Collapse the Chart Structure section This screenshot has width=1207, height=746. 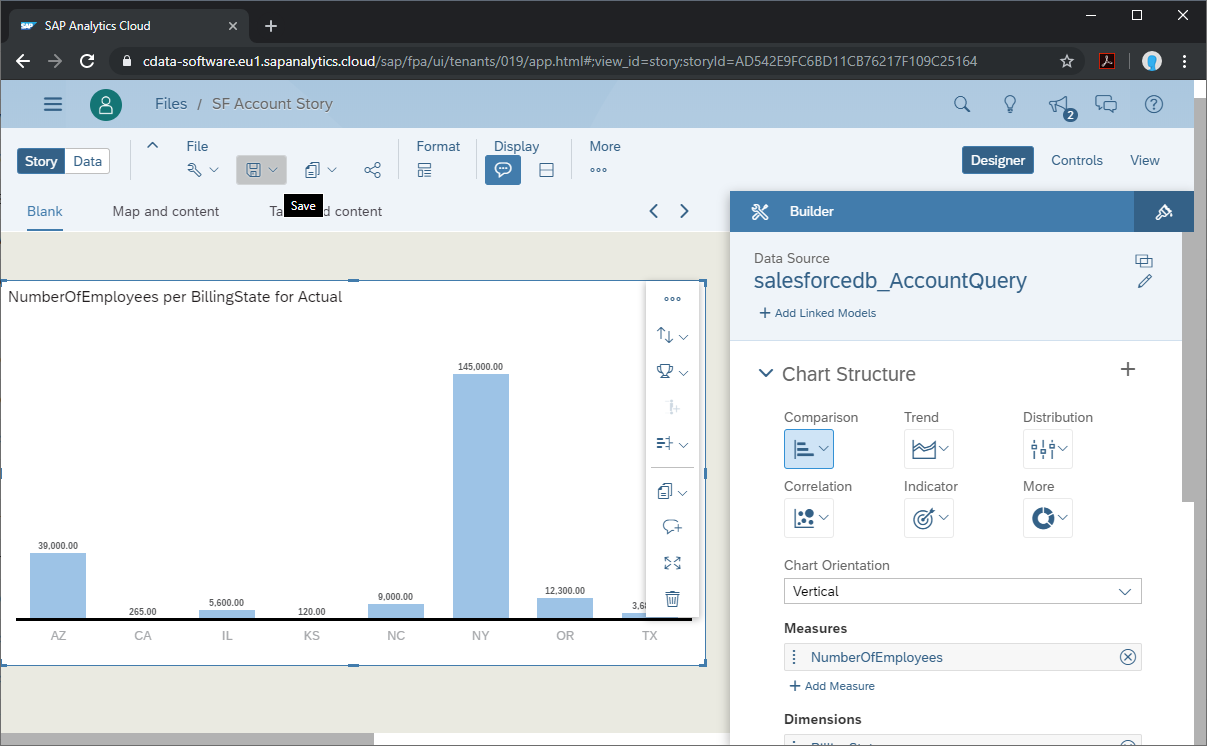tap(766, 374)
